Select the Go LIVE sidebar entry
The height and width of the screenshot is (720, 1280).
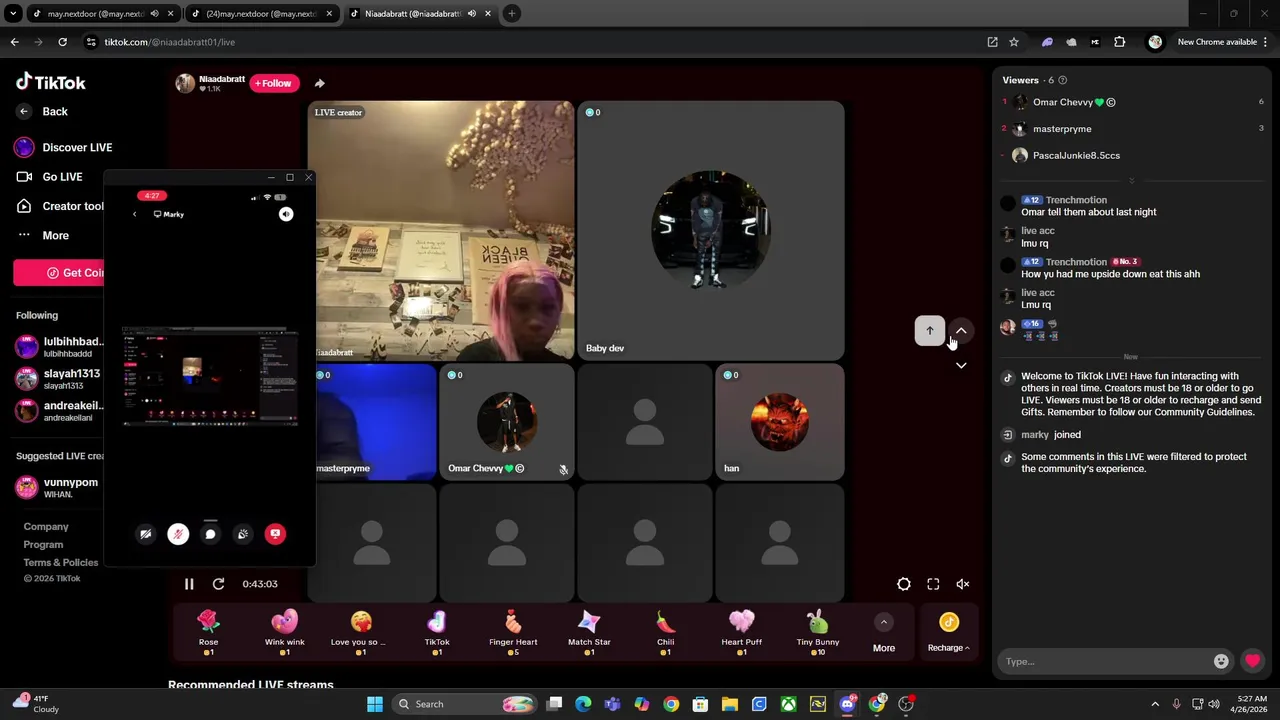click(x=50, y=177)
